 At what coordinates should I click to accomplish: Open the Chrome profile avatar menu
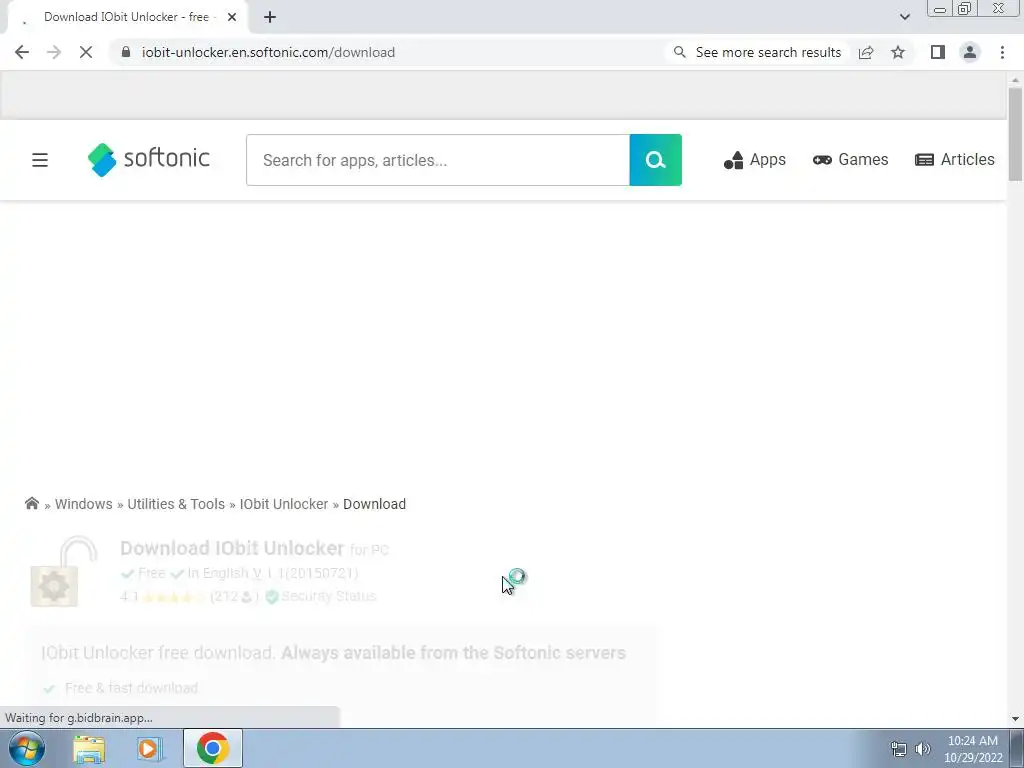(970, 52)
